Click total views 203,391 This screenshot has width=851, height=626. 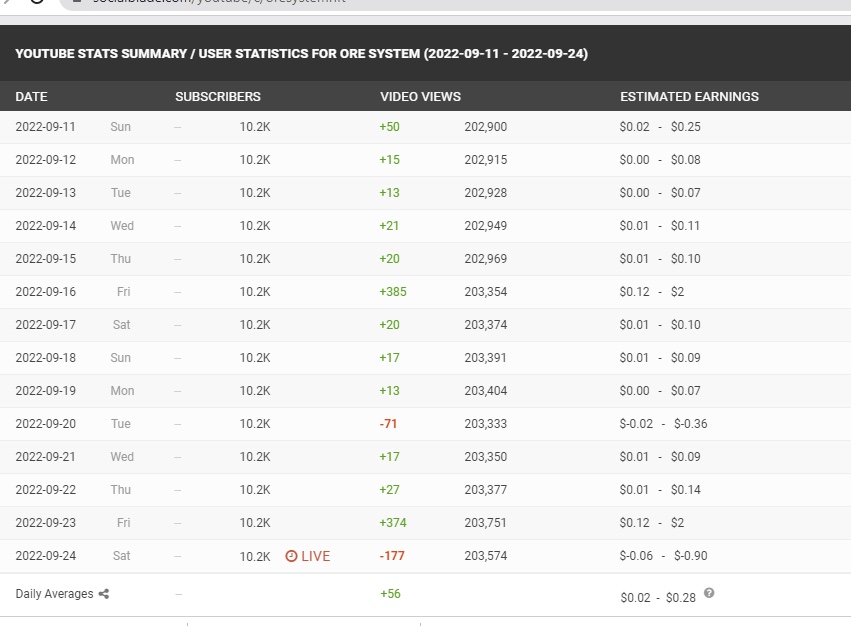pos(486,358)
